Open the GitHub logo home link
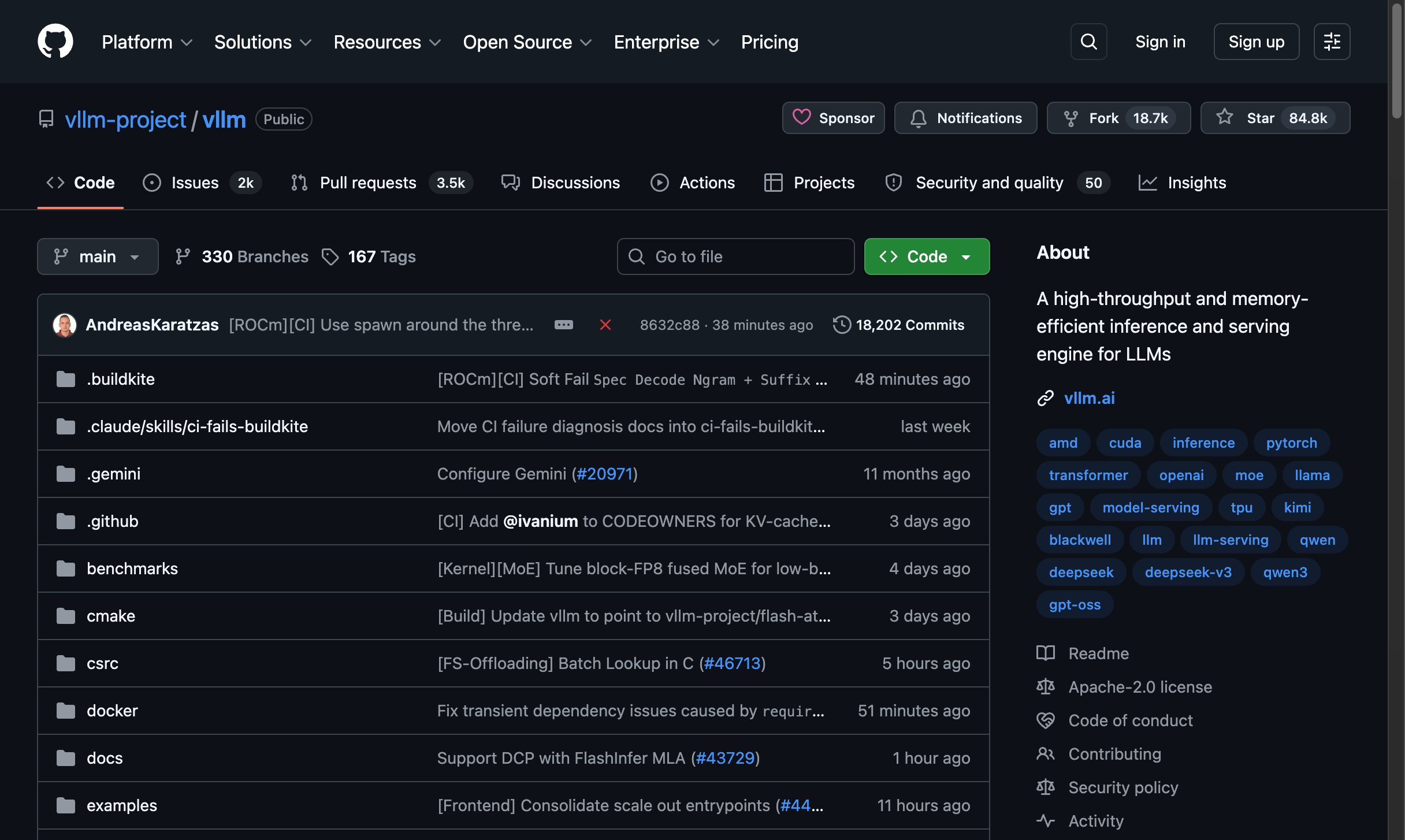1405x840 pixels. coord(55,41)
